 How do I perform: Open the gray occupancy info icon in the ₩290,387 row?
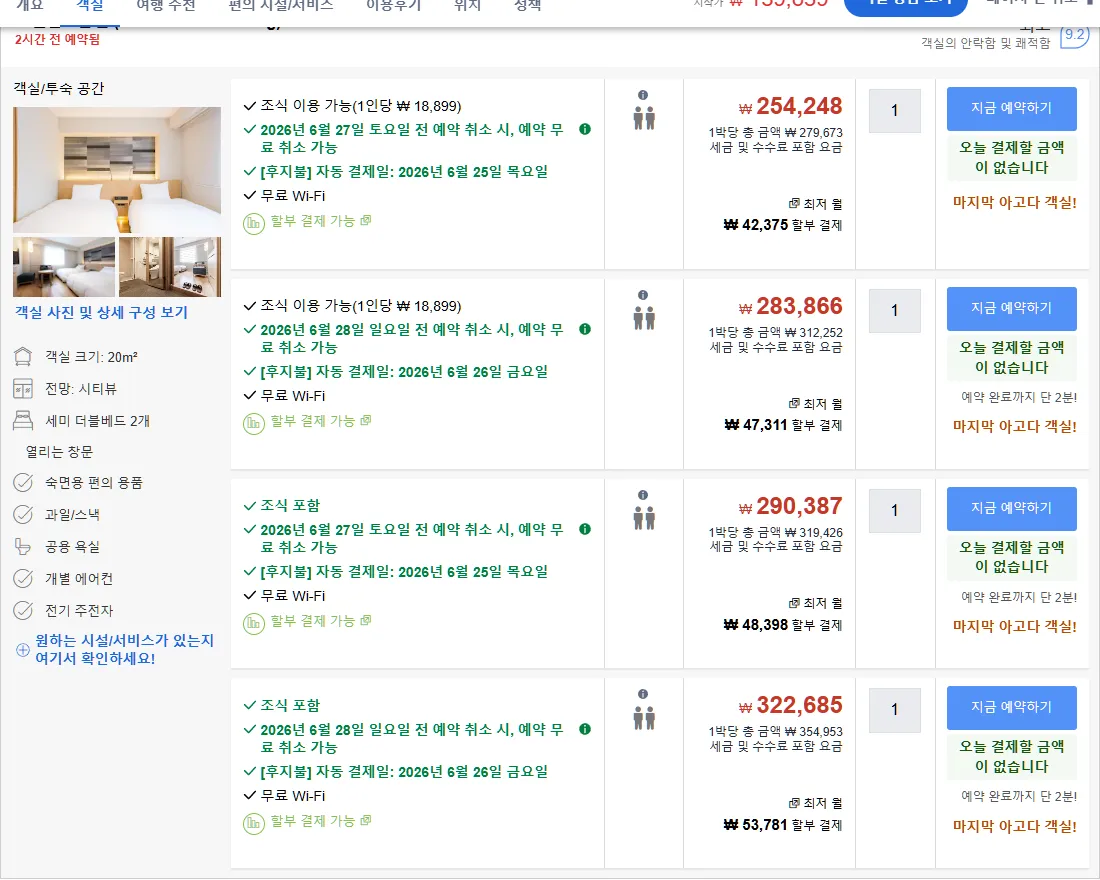[x=643, y=495]
